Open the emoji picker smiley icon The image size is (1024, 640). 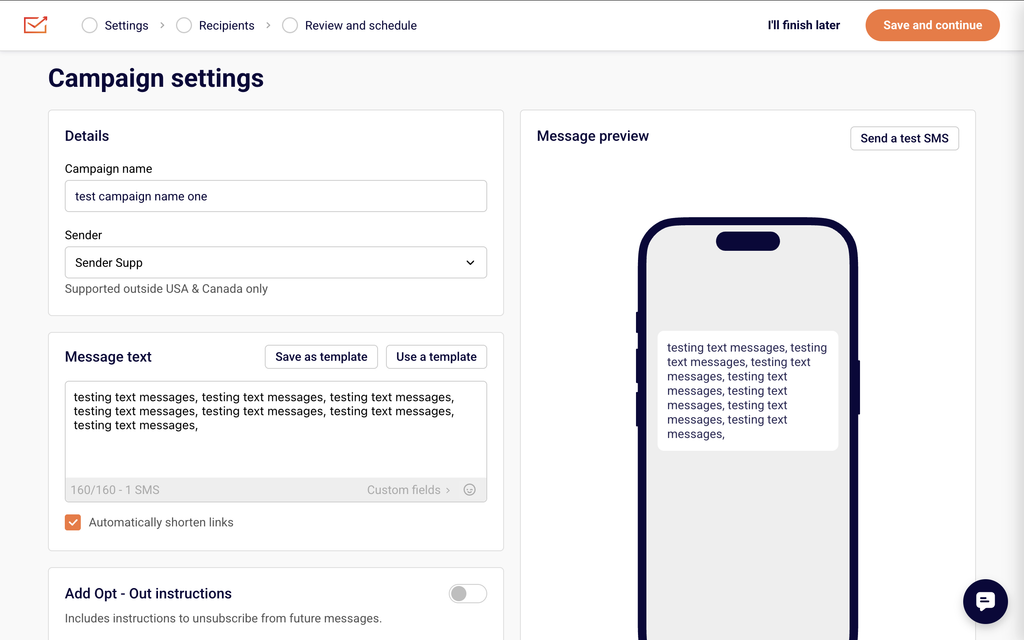[x=469, y=490]
